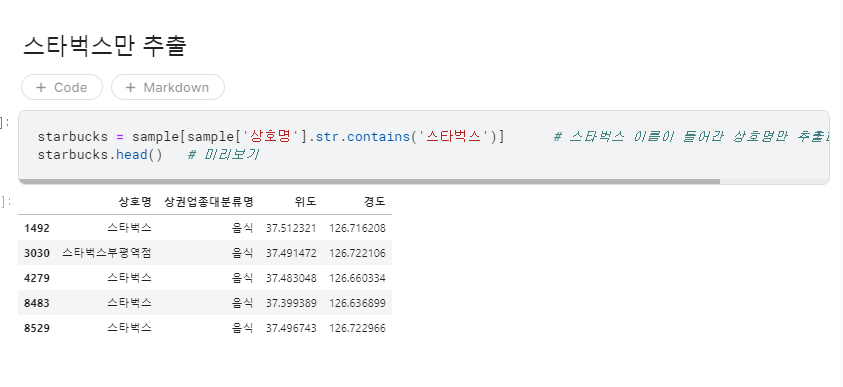Click the 상권업종대분류명 column header
843x387 pixels.
[209, 202]
